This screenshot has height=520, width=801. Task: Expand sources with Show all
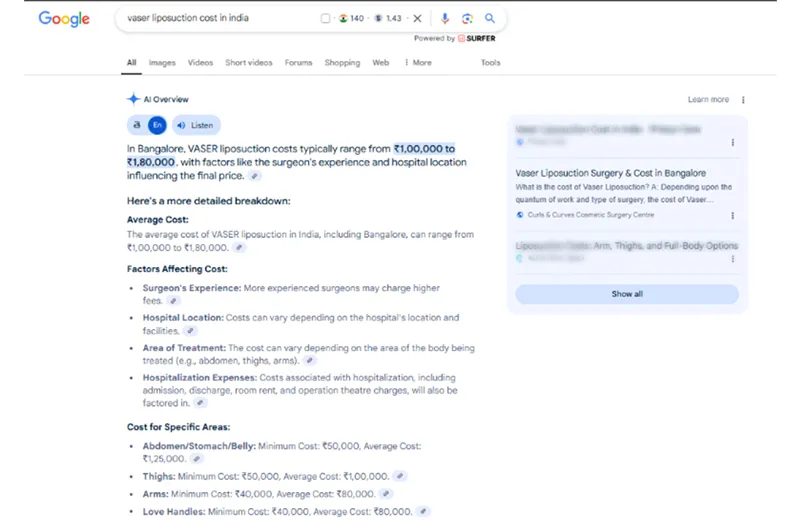626,294
